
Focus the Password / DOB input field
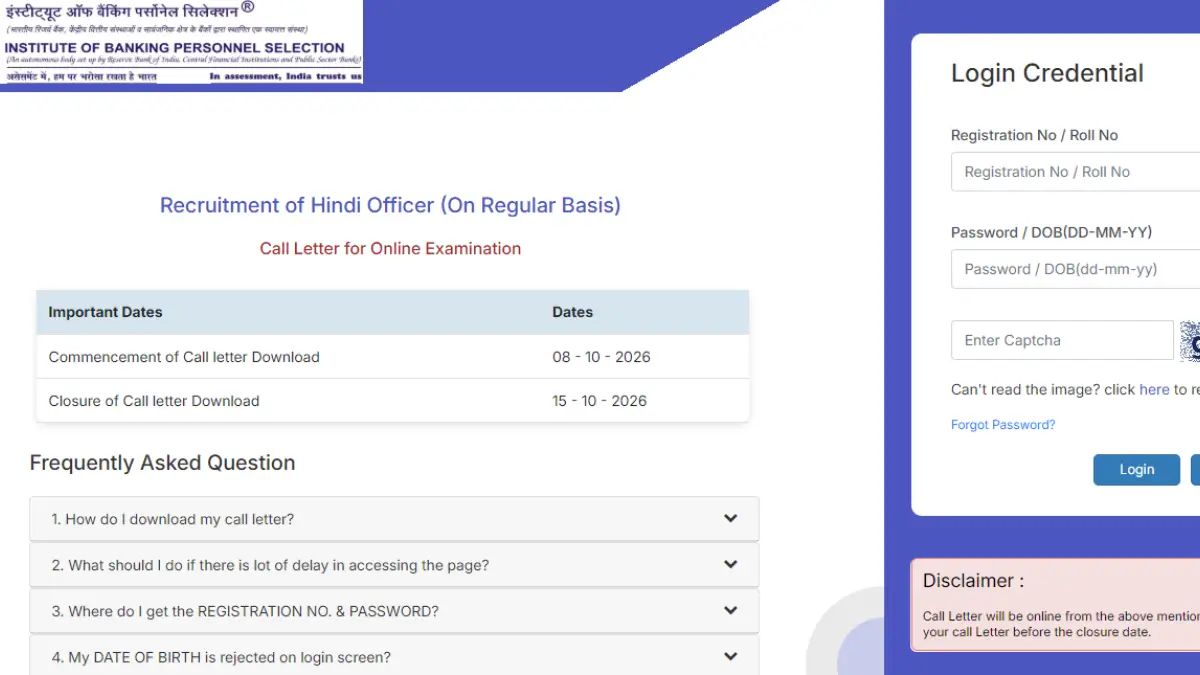coord(1075,269)
